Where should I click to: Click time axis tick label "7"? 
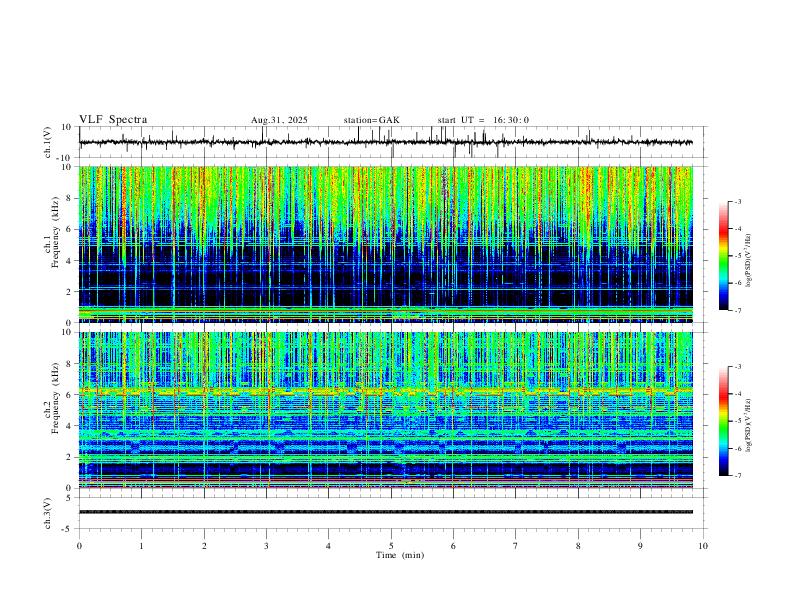coord(516,546)
